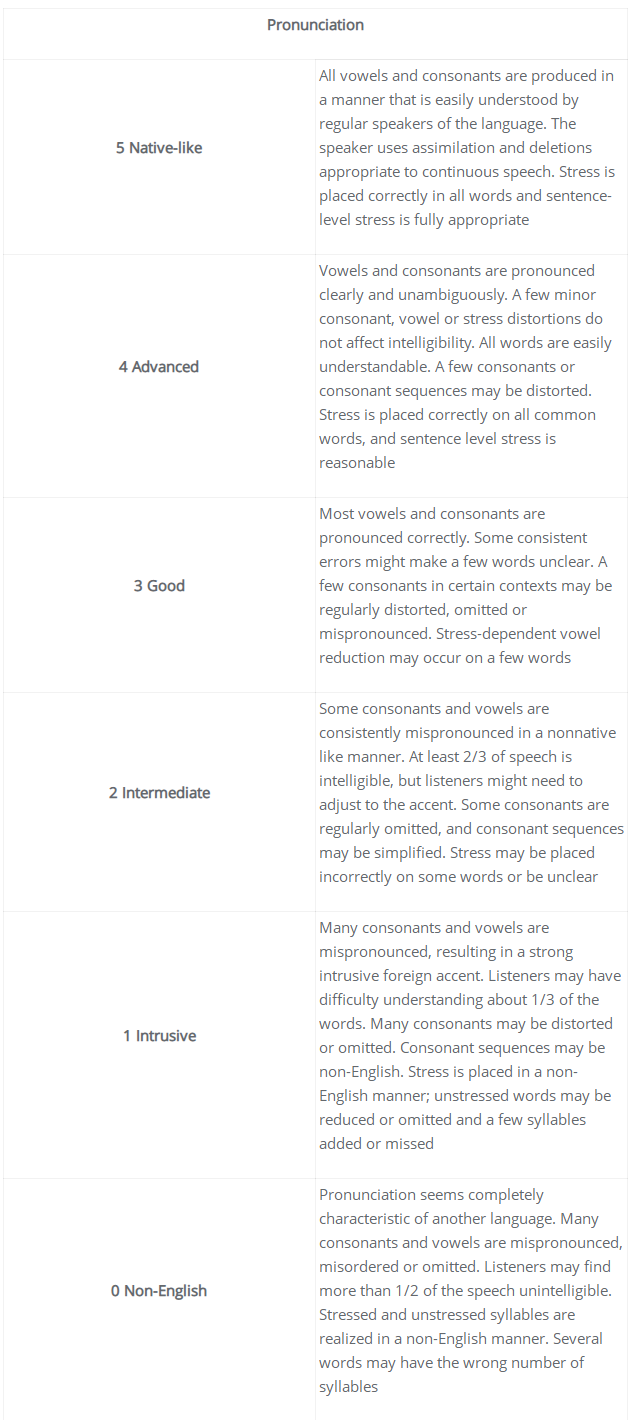The image size is (634, 1420).
Task: Click the Advanced level description text
Action: 468,367
